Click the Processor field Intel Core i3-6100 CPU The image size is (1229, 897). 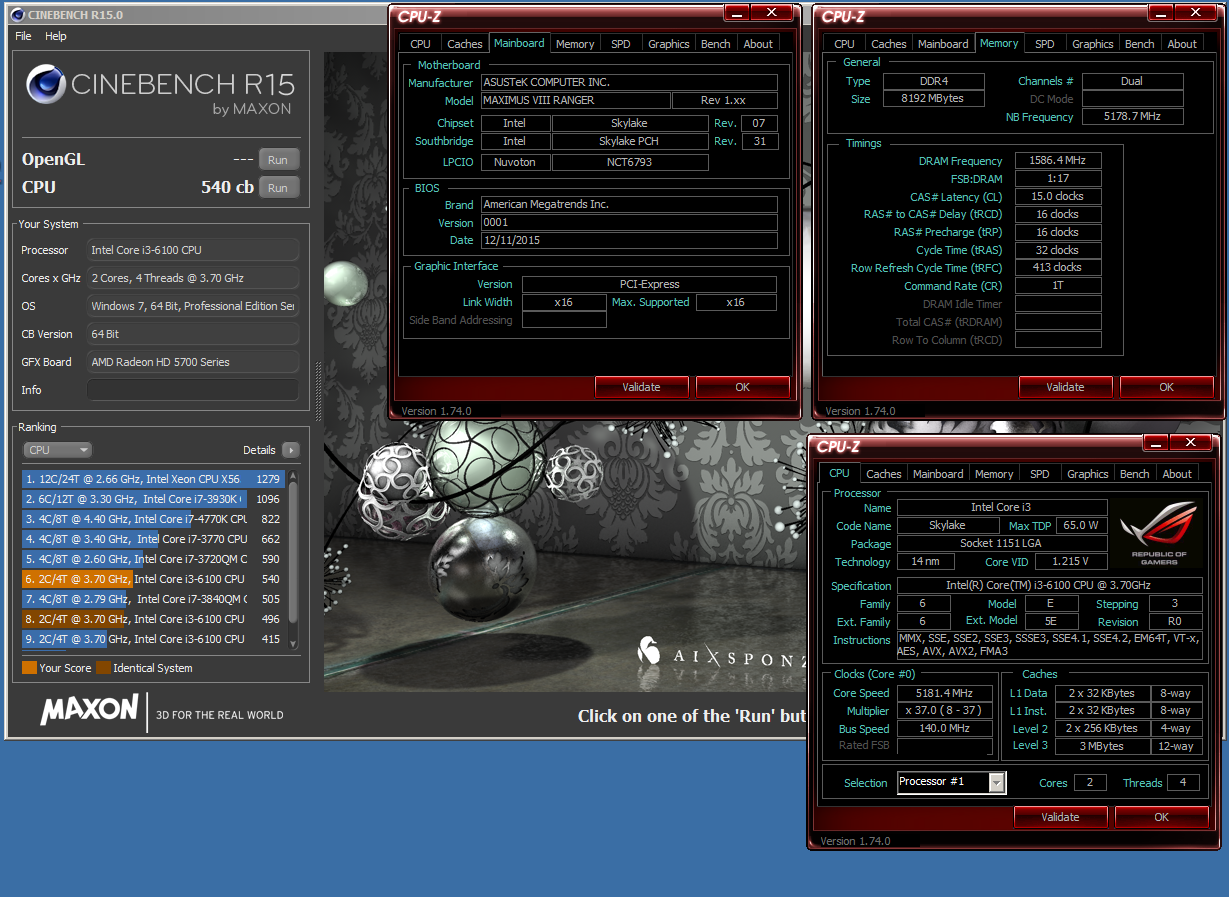(193, 250)
